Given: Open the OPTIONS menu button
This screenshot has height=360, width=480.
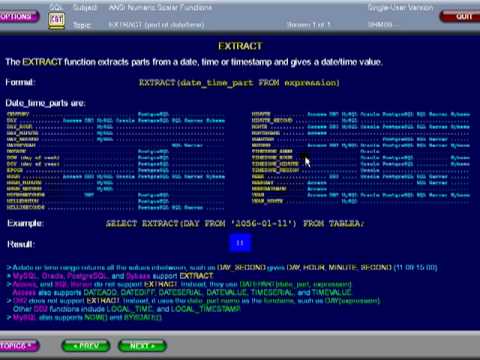Looking at the screenshot, I should [18, 16].
